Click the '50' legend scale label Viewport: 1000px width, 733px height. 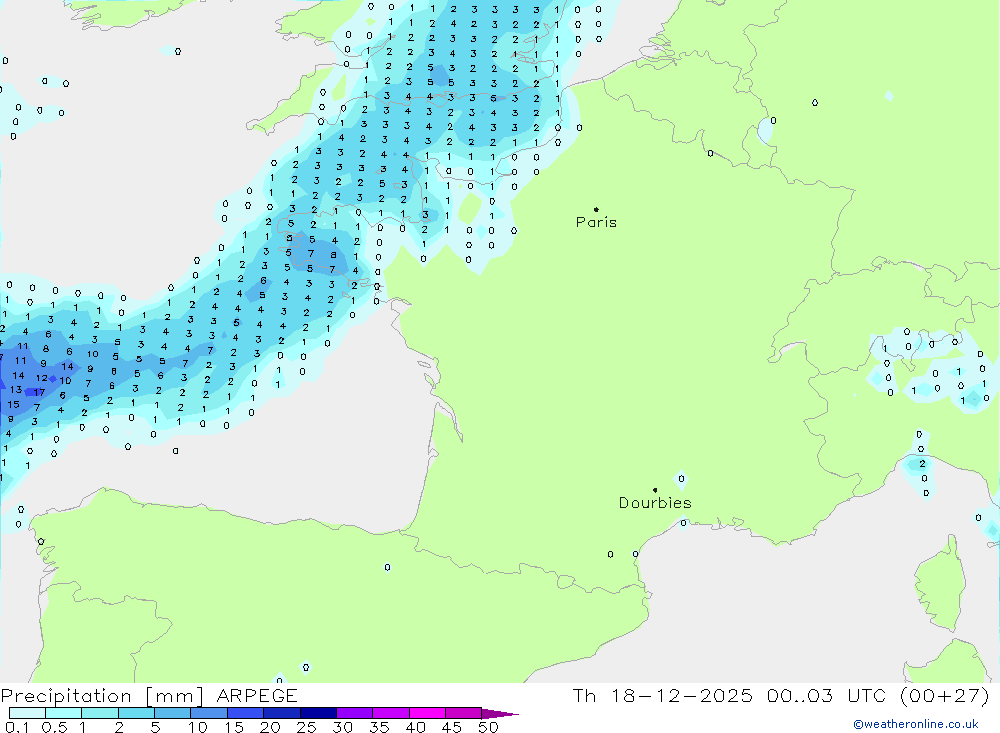point(488,727)
